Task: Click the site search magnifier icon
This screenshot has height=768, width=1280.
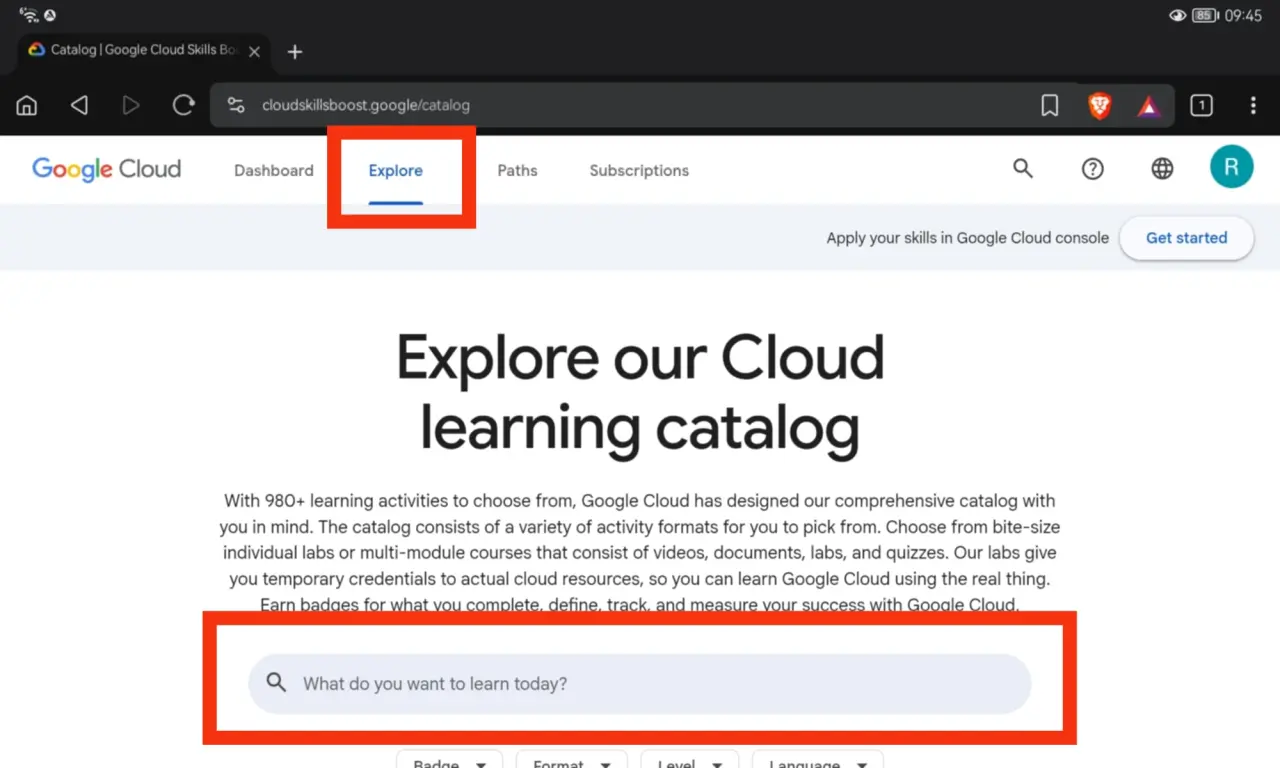Action: tap(1022, 168)
